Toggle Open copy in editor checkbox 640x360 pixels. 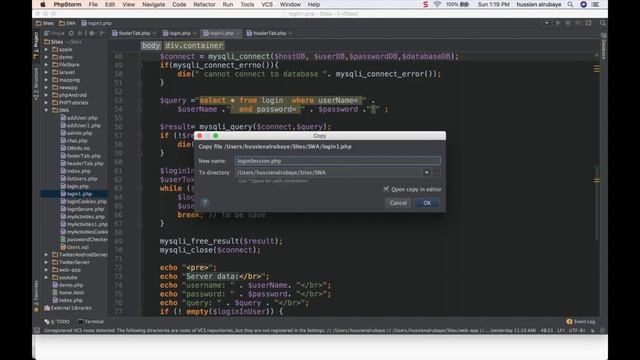tap(386, 189)
